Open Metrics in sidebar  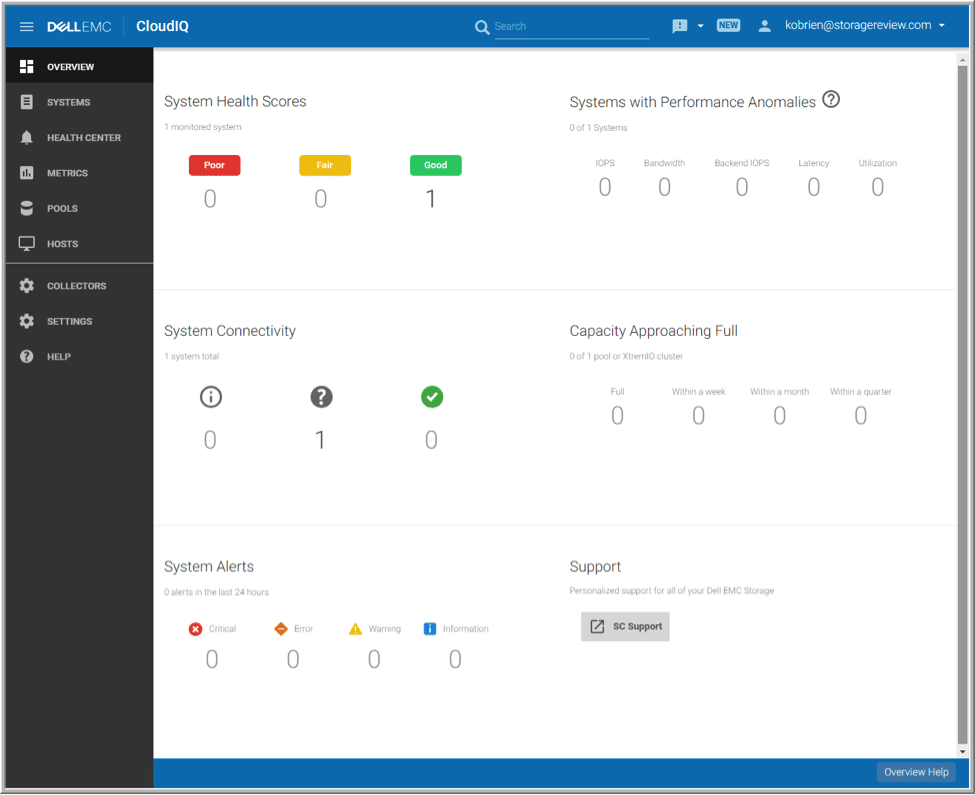tap(80, 173)
